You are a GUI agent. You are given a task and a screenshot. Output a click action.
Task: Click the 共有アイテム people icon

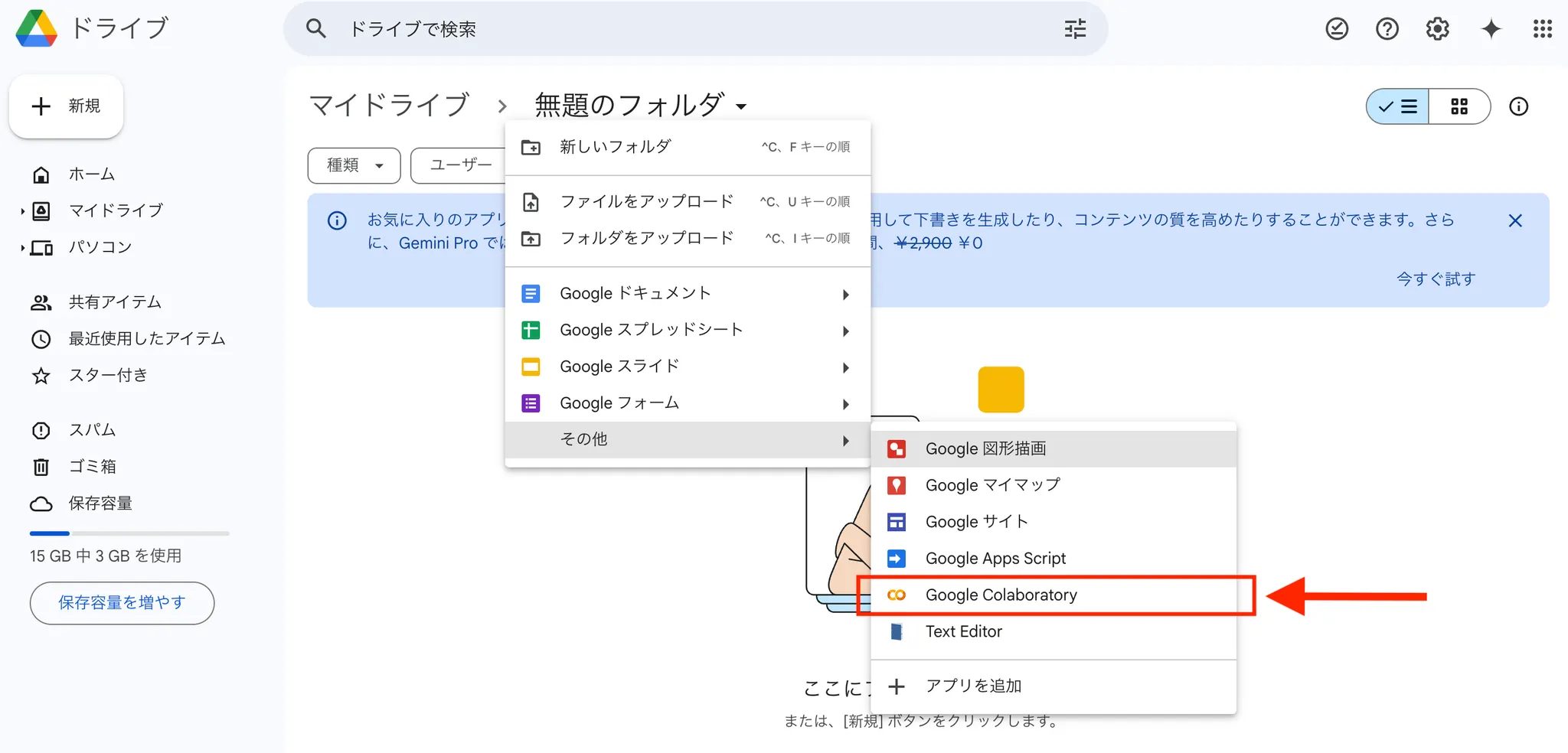click(x=41, y=302)
